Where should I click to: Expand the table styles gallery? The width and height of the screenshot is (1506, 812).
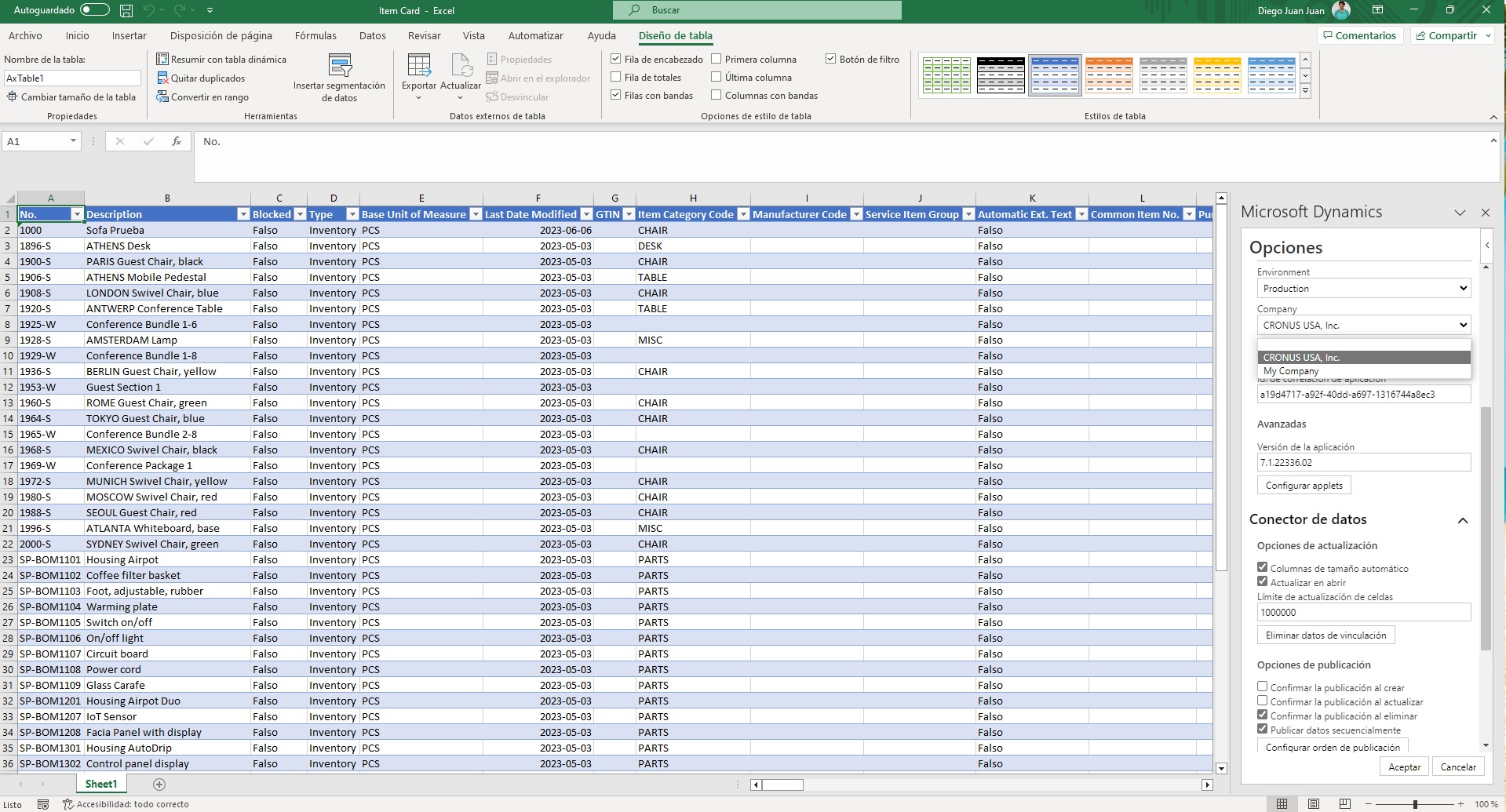point(1306,91)
